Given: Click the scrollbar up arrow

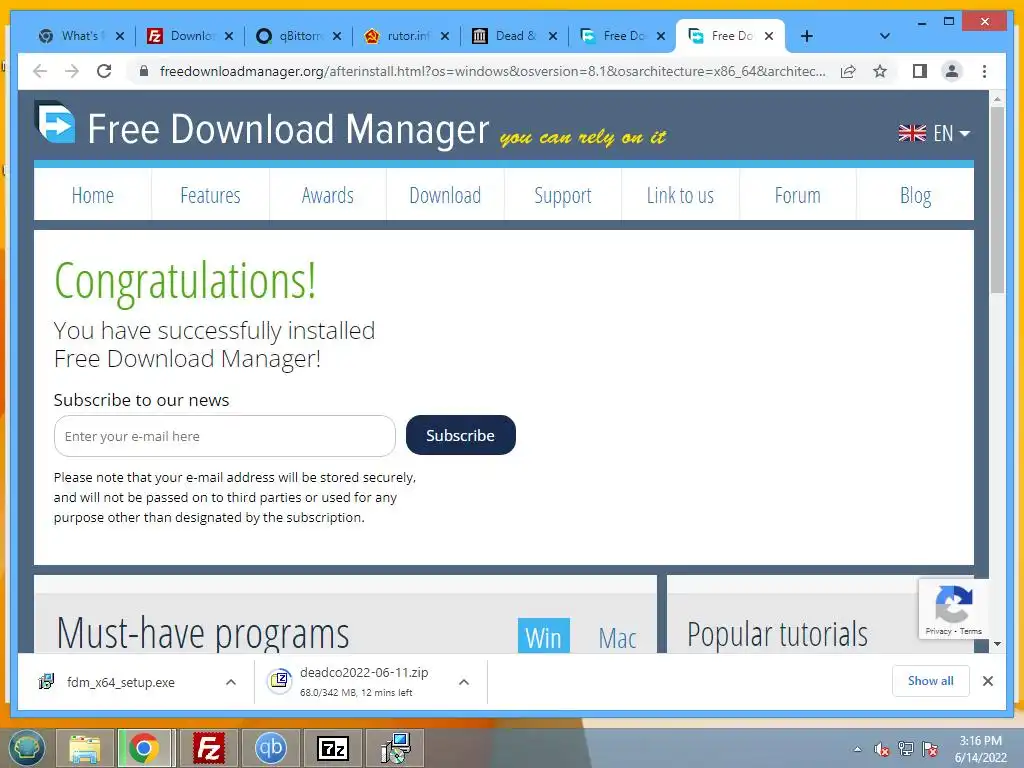Looking at the screenshot, I should [997, 99].
